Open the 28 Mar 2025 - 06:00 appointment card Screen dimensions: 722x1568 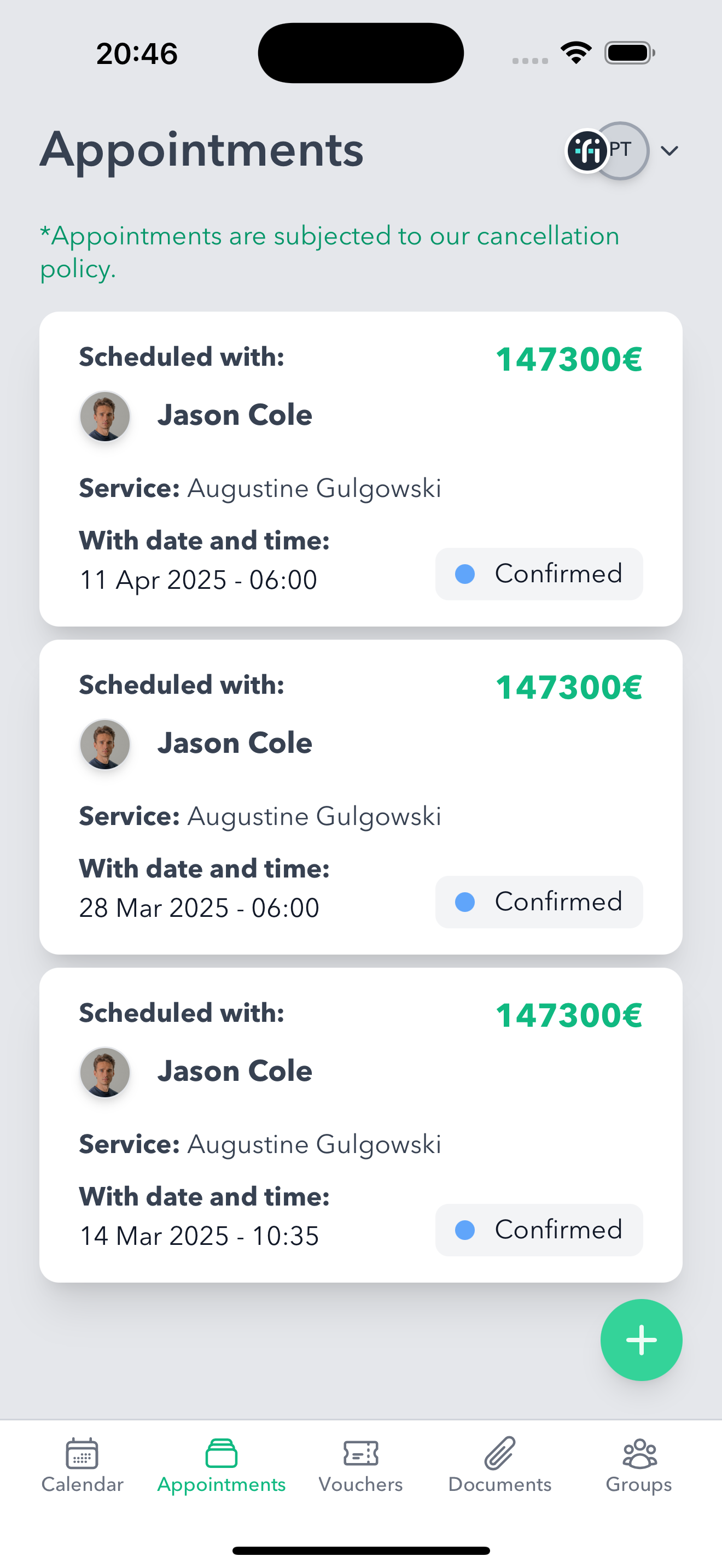(360, 797)
